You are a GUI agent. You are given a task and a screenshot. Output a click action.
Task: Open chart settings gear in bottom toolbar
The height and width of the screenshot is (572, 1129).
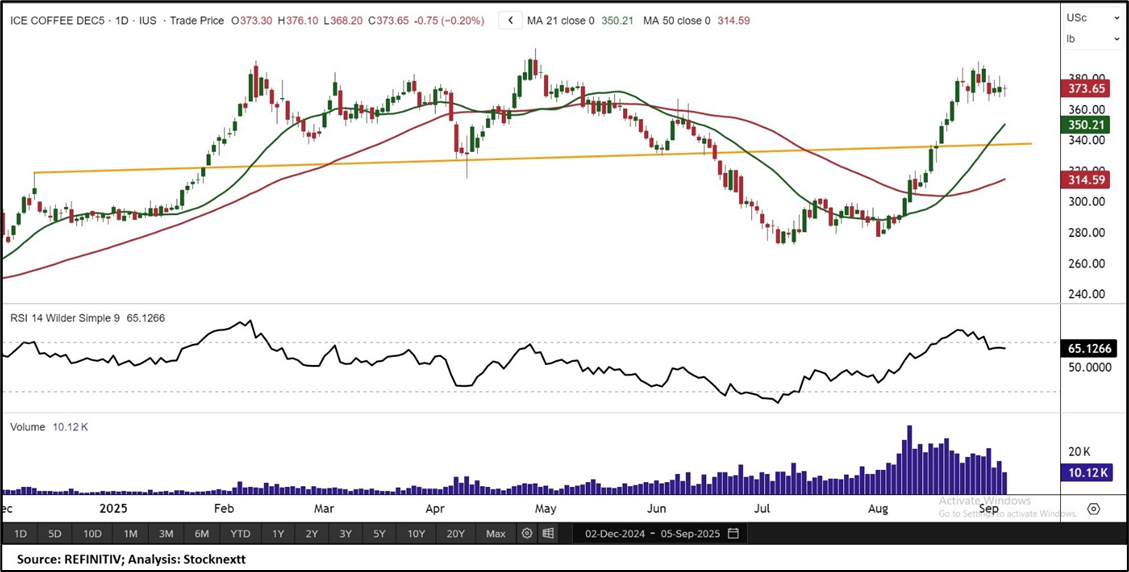[527, 534]
